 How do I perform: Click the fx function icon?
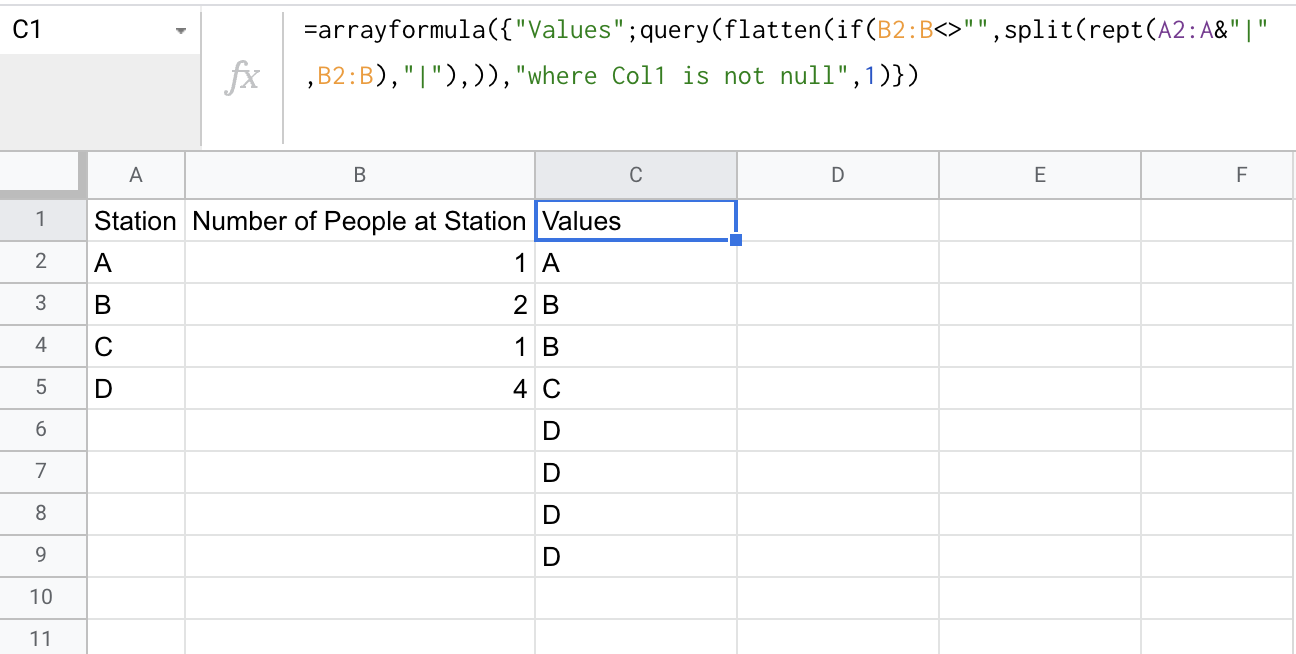(242, 78)
